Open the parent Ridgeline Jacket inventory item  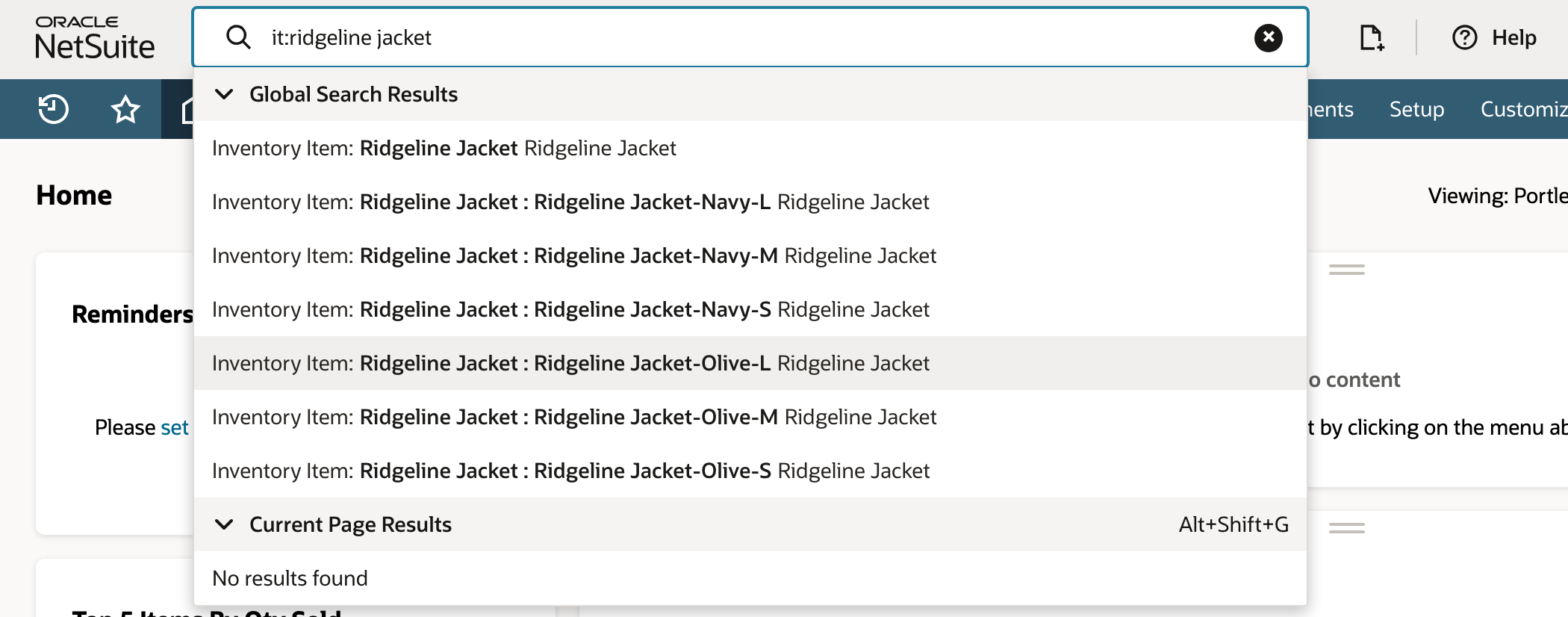[750, 148]
